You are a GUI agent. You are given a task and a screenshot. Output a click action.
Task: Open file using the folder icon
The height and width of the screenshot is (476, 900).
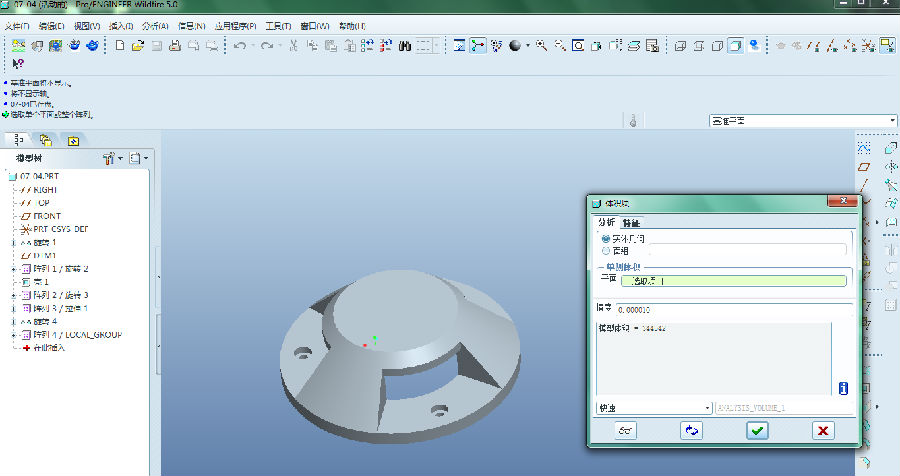138,46
